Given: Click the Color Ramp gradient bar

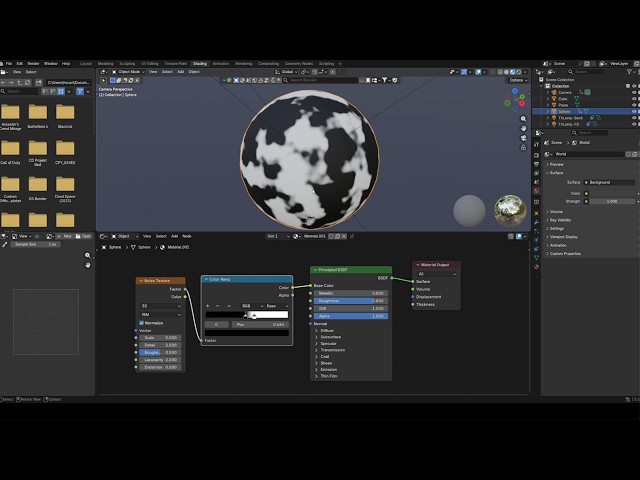Looking at the screenshot, I should point(247,315).
